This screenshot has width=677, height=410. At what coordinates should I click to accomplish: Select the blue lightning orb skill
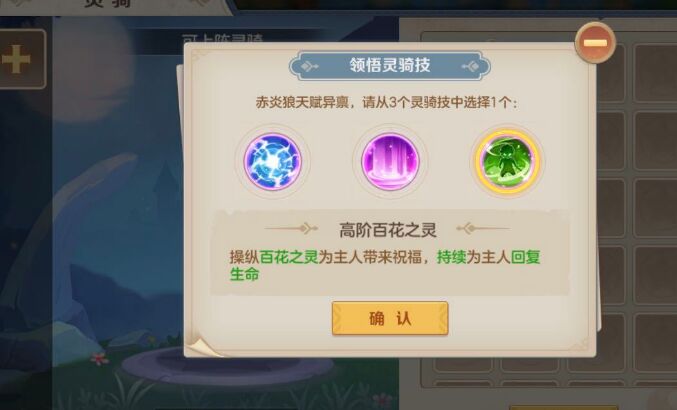(x=272, y=161)
